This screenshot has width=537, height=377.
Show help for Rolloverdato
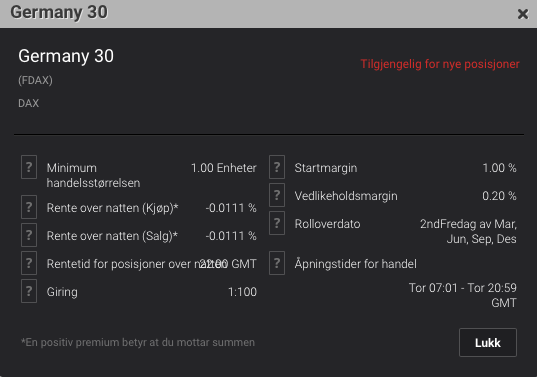coord(277,223)
